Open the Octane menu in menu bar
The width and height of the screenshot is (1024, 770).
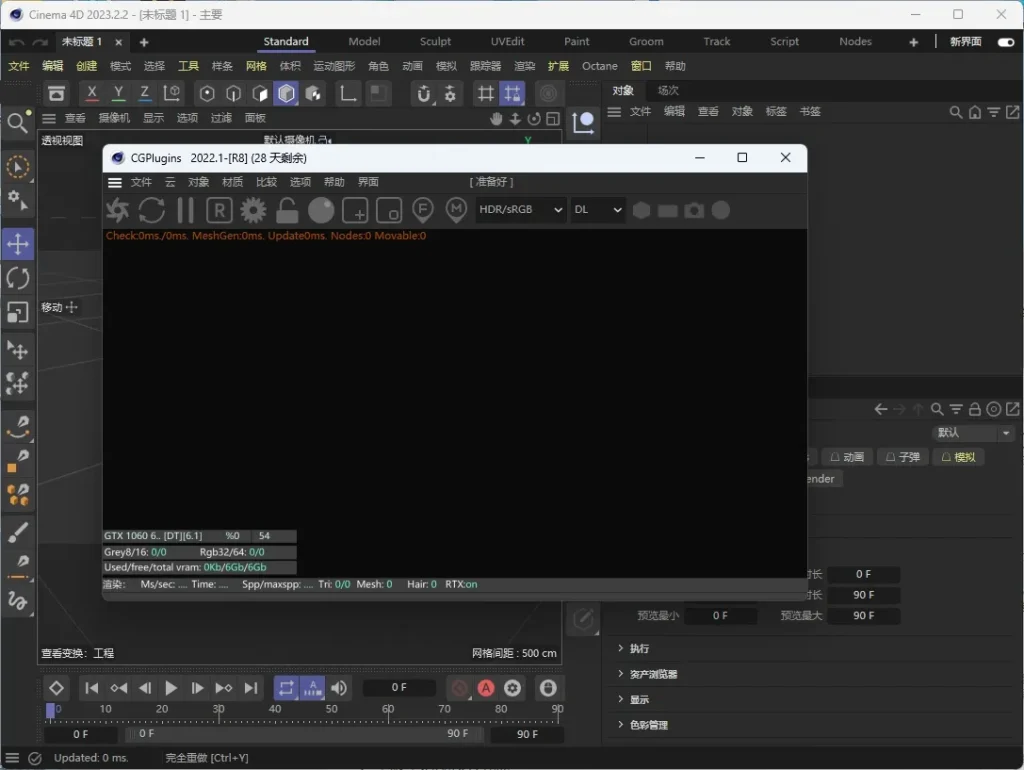point(600,66)
